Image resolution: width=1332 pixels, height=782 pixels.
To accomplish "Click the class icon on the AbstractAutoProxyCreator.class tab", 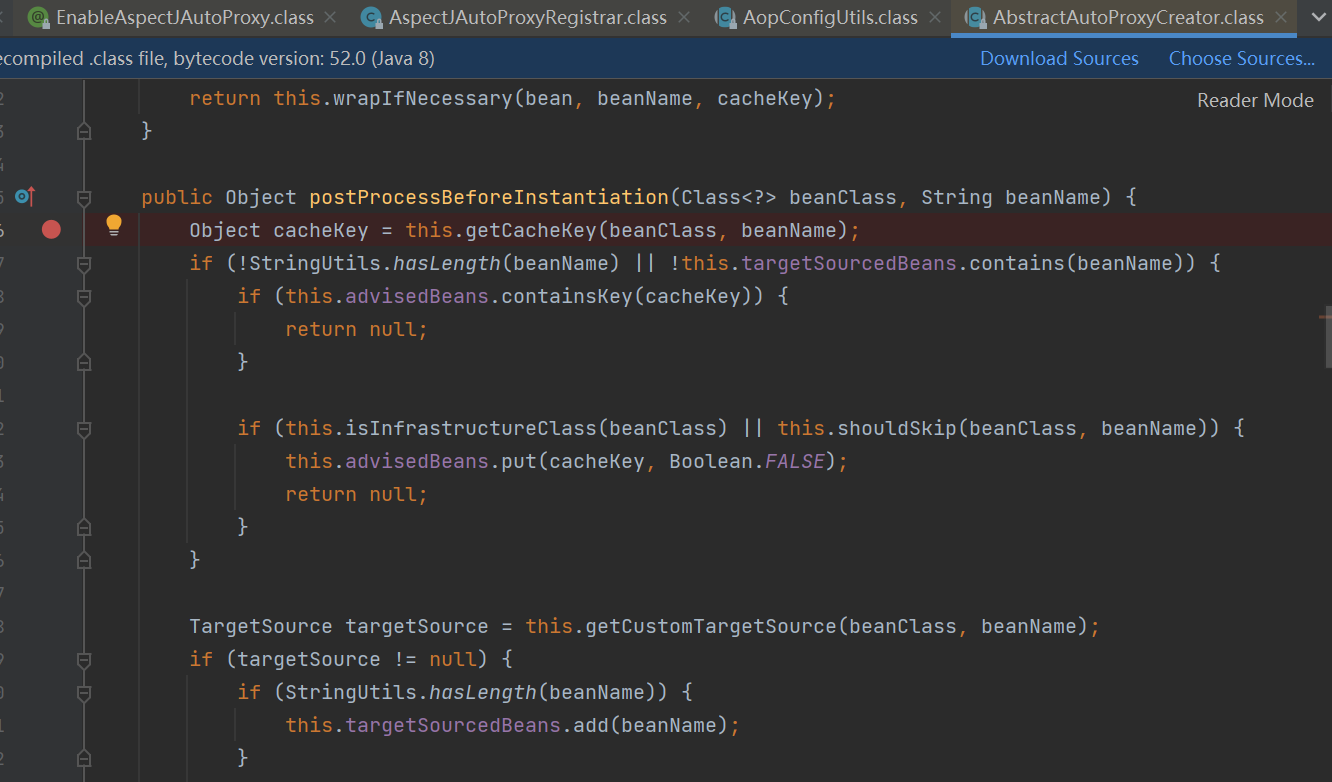I will pyautogui.click(x=975, y=17).
